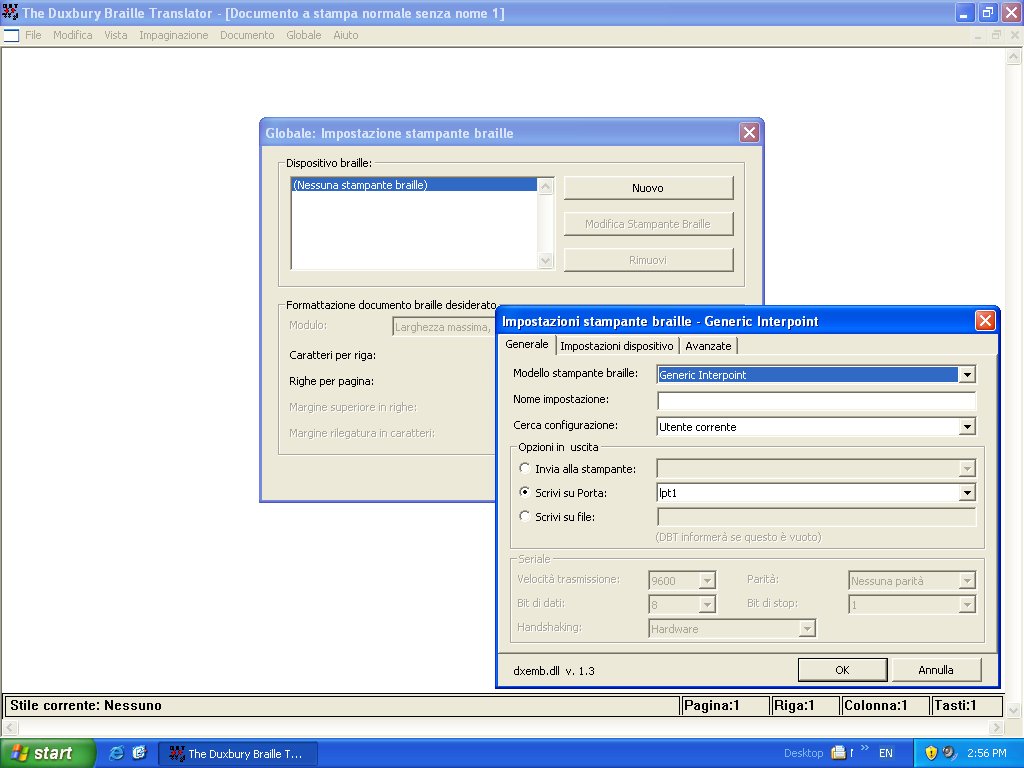Click OK in printer settings dialog
Image resolution: width=1024 pixels, height=768 pixels.
842,670
